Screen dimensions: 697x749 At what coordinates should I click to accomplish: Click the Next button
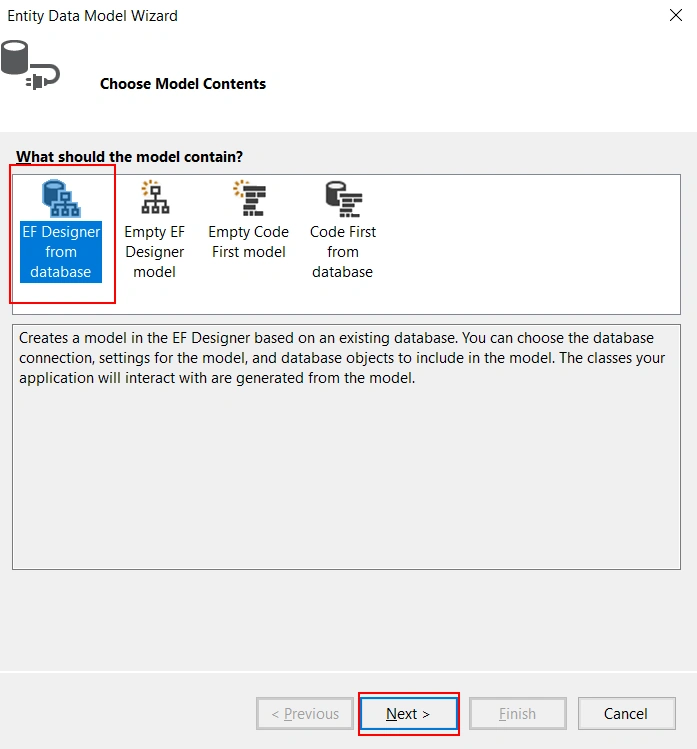pos(408,714)
